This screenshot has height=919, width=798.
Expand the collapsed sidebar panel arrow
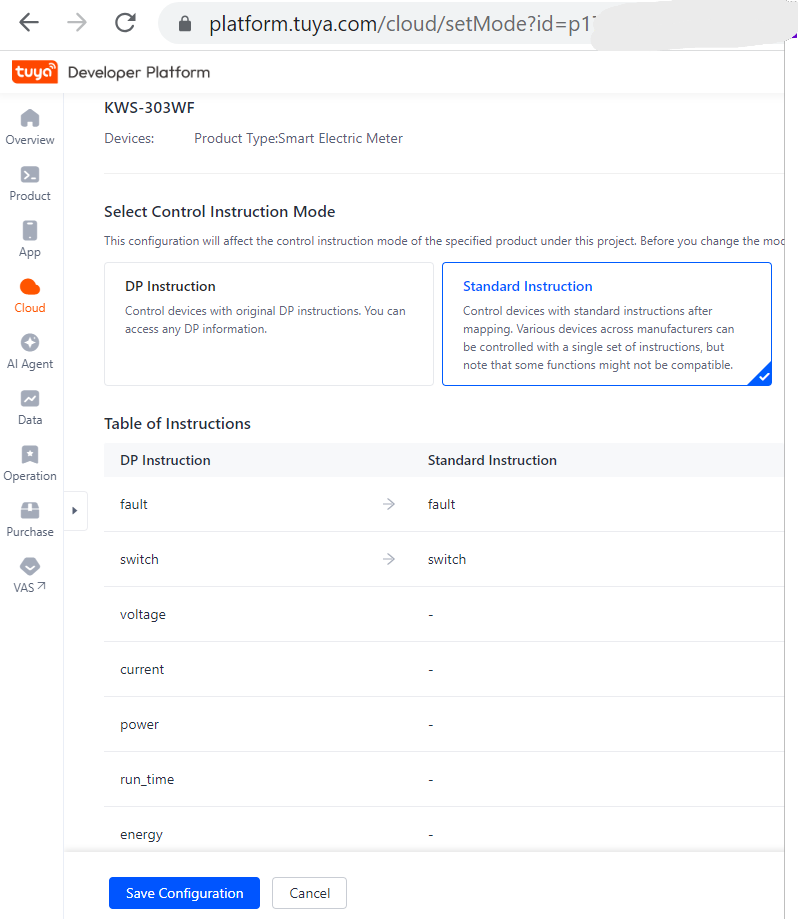coord(75,510)
